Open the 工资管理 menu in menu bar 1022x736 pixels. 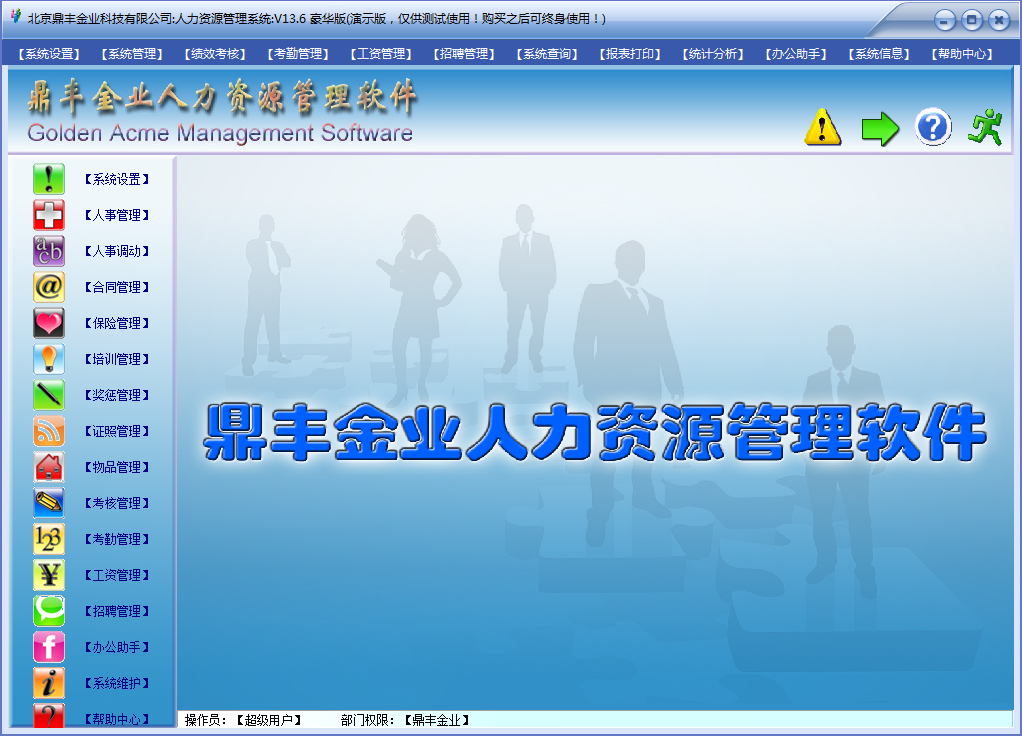[x=381, y=54]
